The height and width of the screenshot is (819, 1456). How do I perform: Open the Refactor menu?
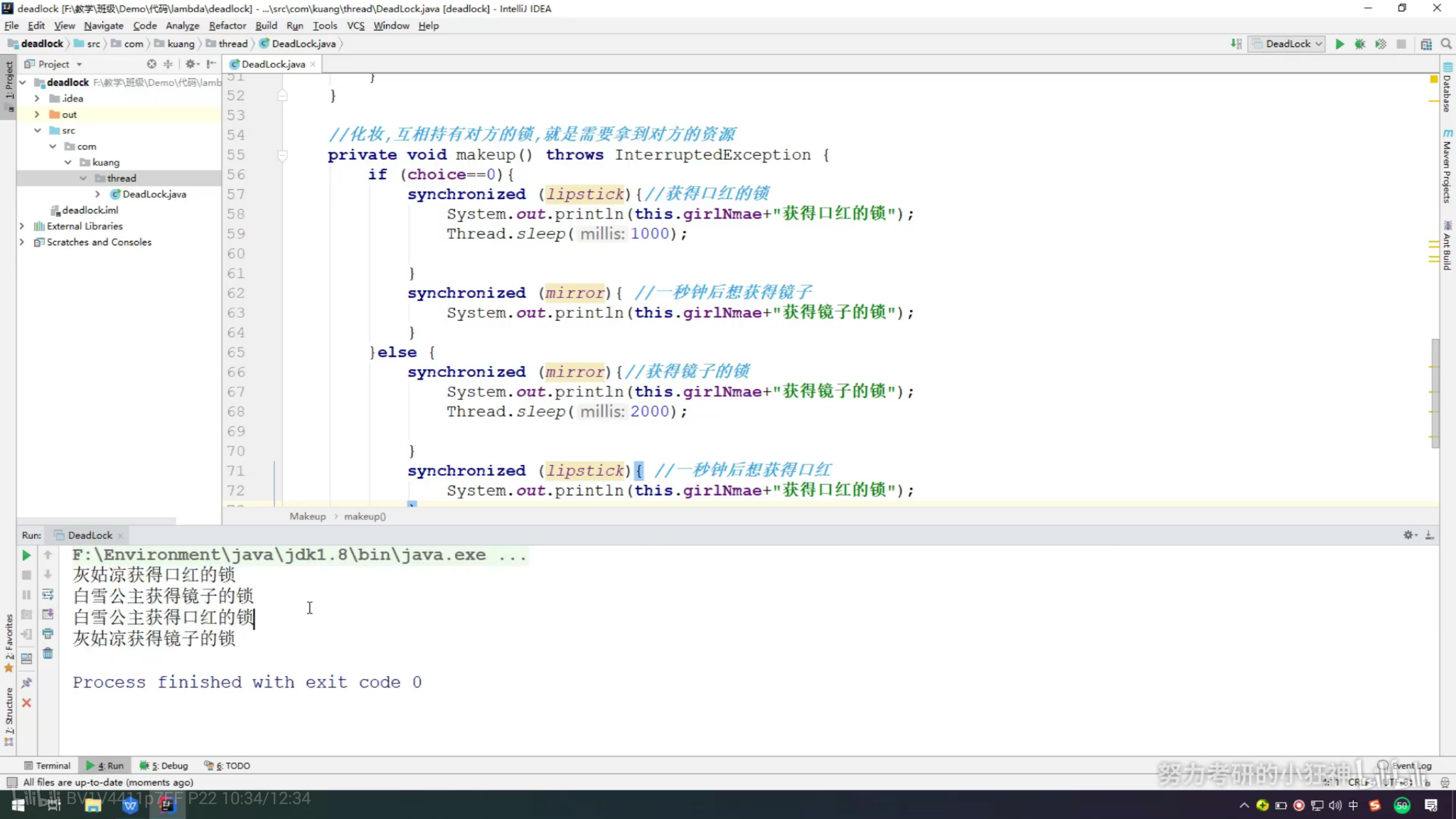click(227, 26)
